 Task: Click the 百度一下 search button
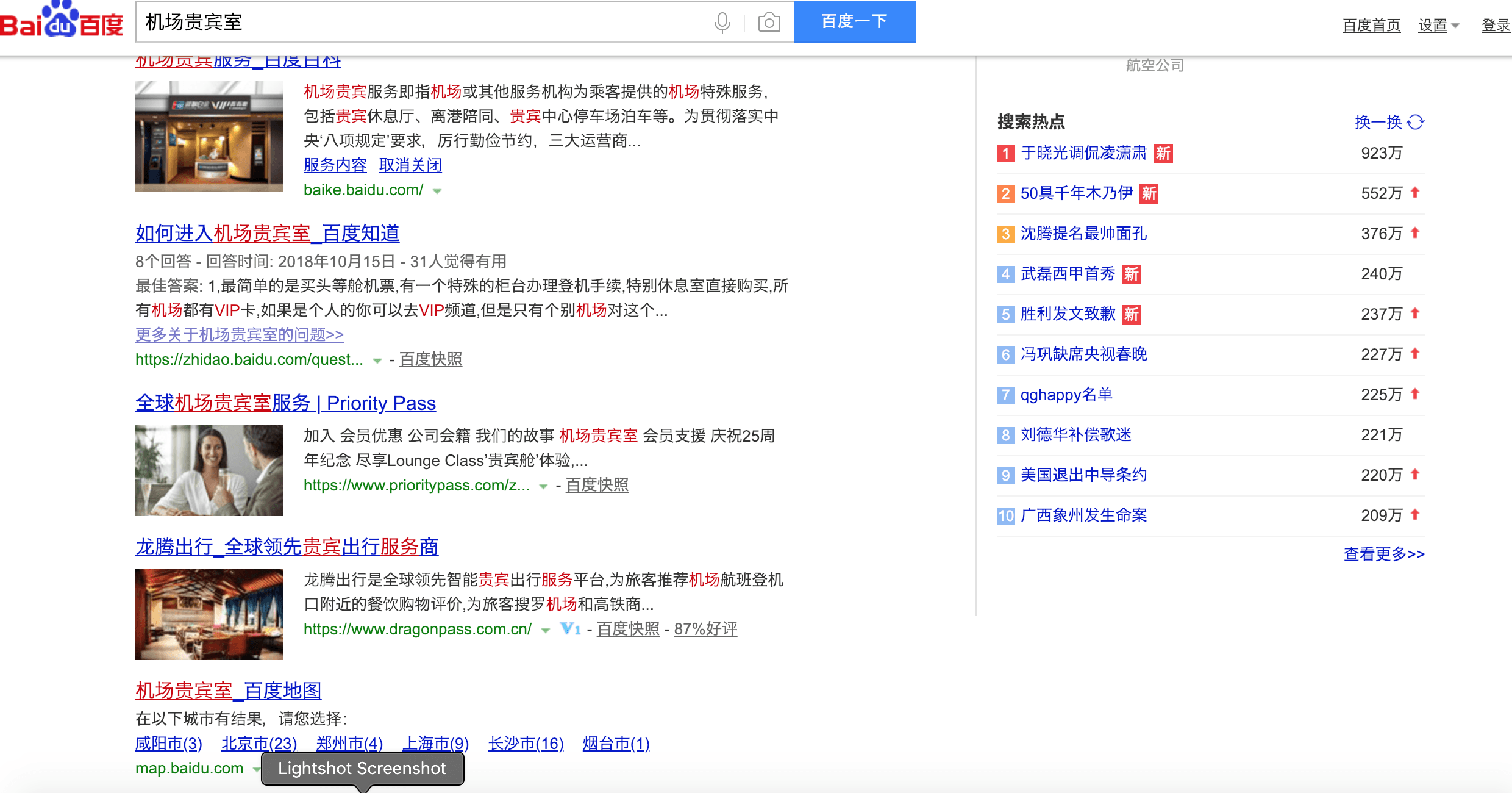854,22
